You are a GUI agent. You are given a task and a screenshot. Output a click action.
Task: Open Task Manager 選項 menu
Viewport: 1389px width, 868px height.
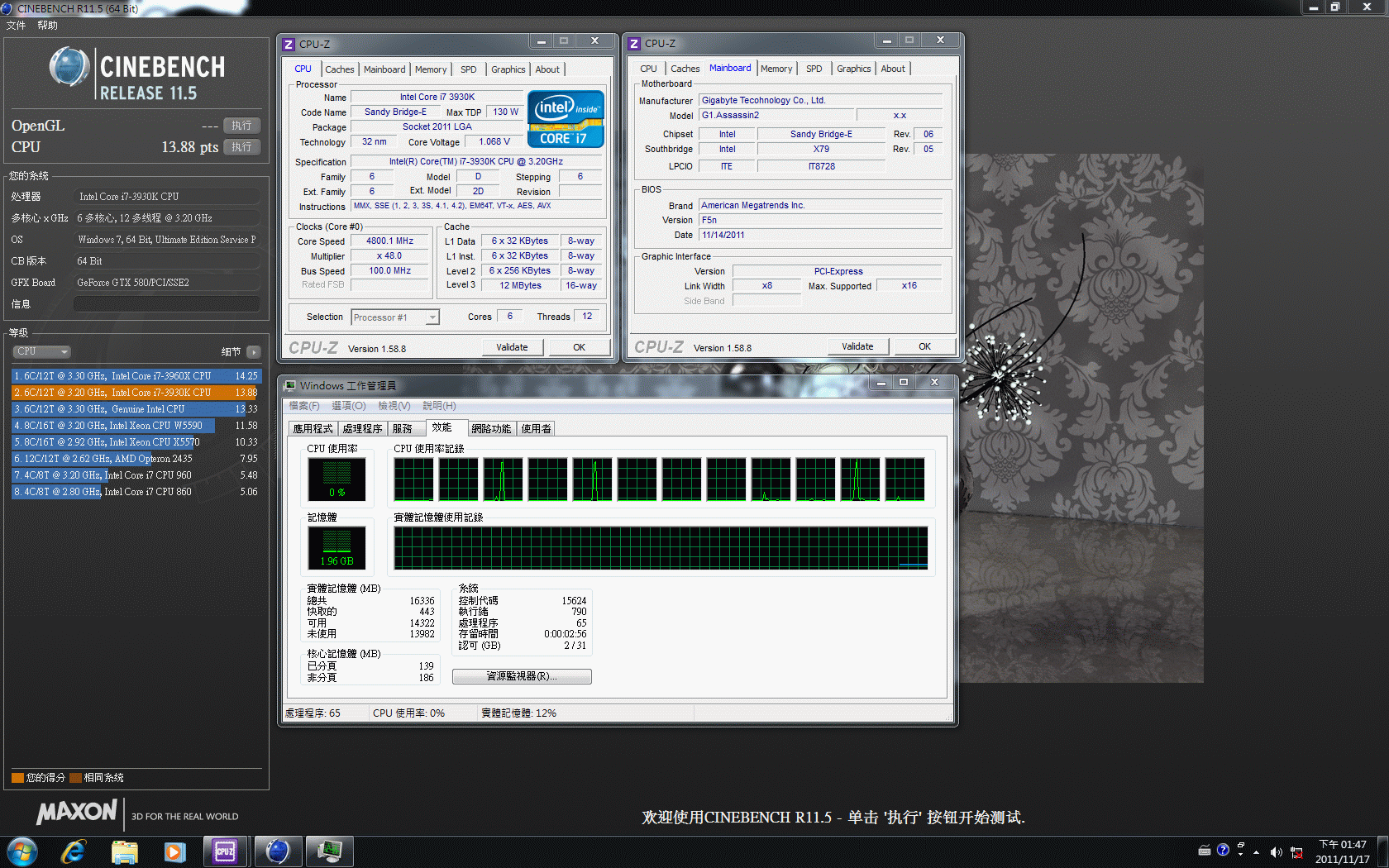[348, 406]
